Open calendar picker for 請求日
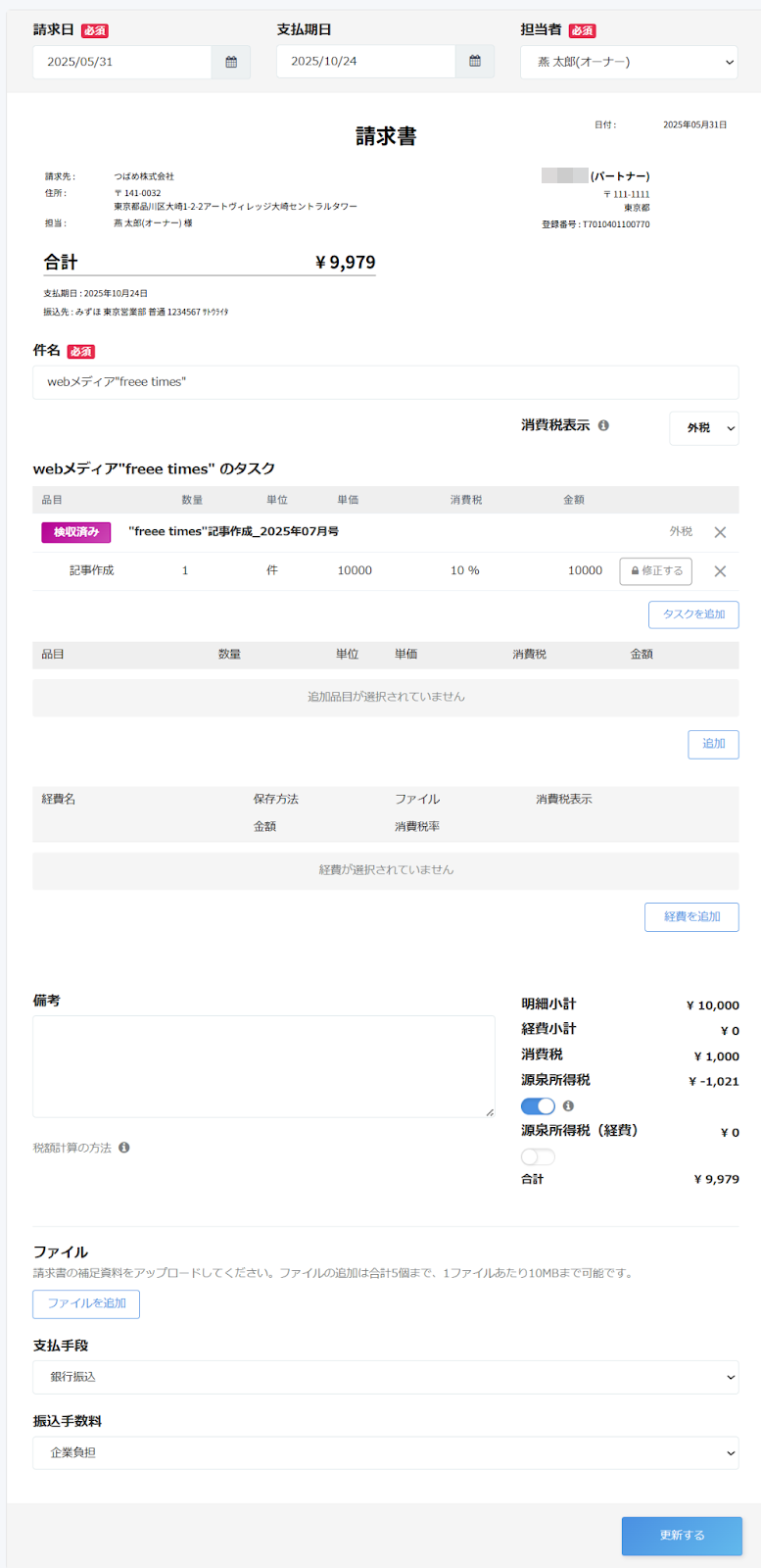Image resolution: width=761 pixels, height=1568 pixels. click(x=231, y=62)
